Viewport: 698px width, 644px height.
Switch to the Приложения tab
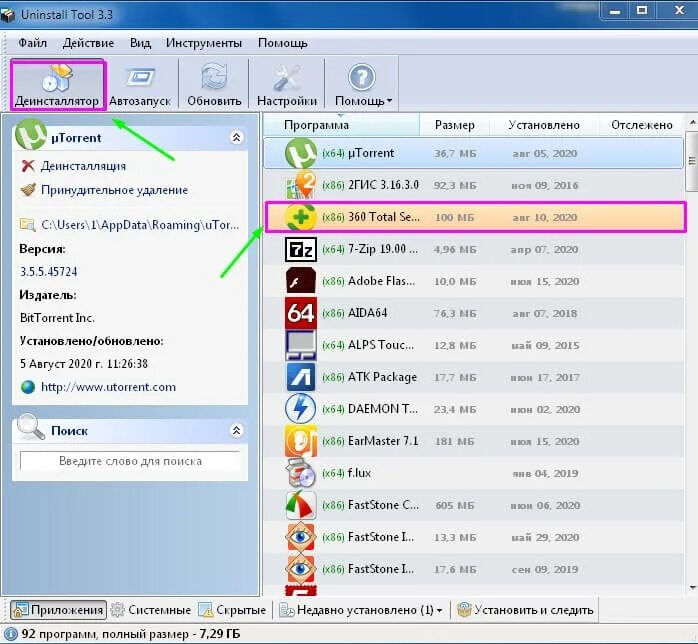pyautogui.click(x=58, y=610)
